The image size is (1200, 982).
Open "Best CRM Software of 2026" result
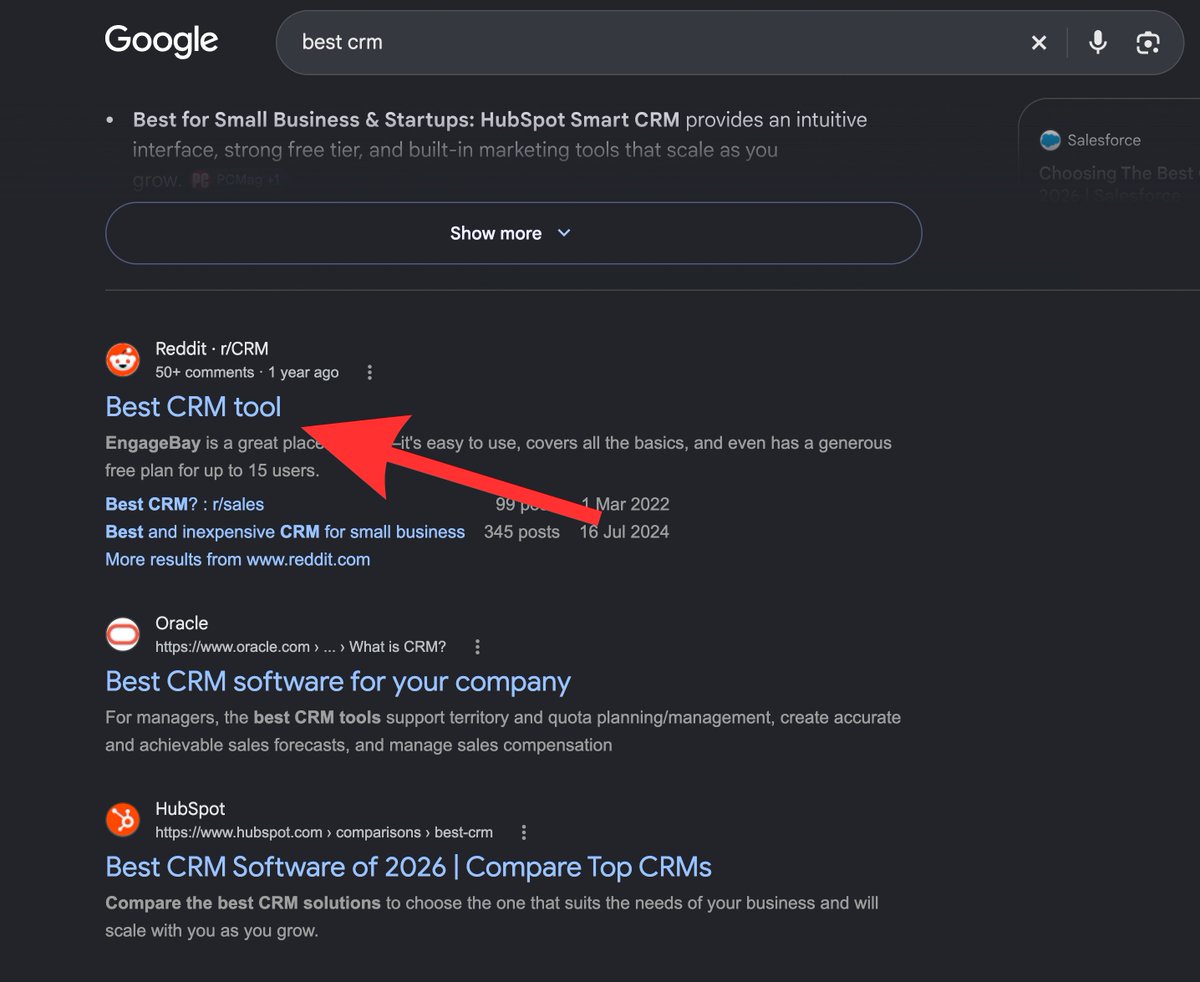tap(409, 867)
